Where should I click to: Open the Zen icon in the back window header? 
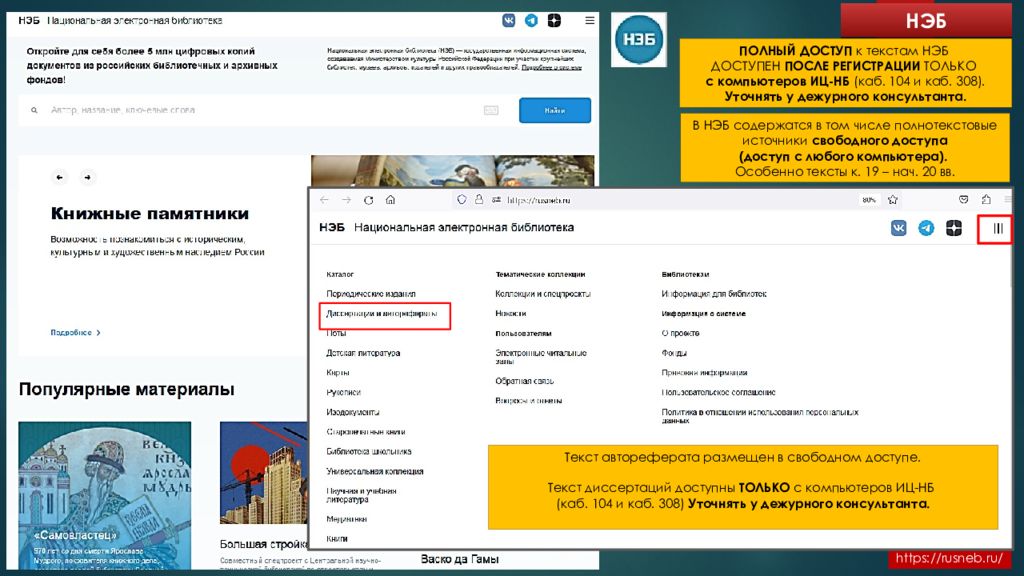pyautogui.click(x=554, y=20)
